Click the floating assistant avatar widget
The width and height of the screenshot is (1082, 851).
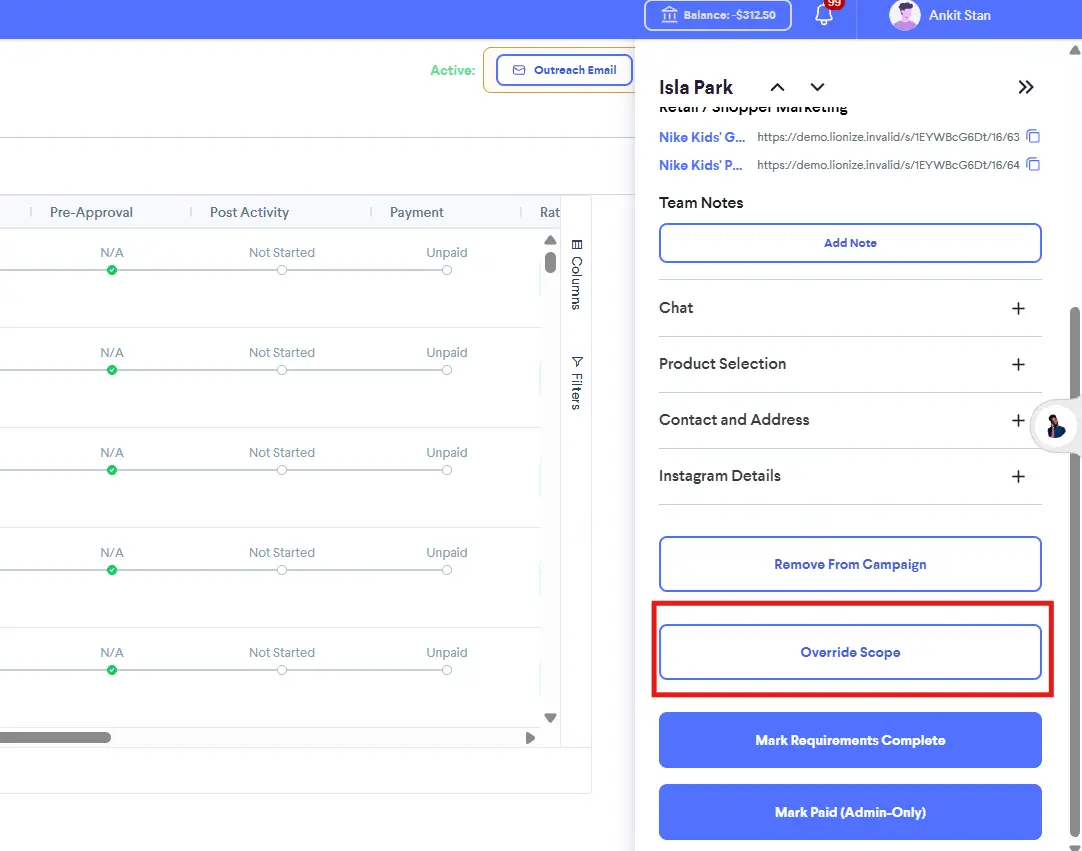pos(1055,426)
